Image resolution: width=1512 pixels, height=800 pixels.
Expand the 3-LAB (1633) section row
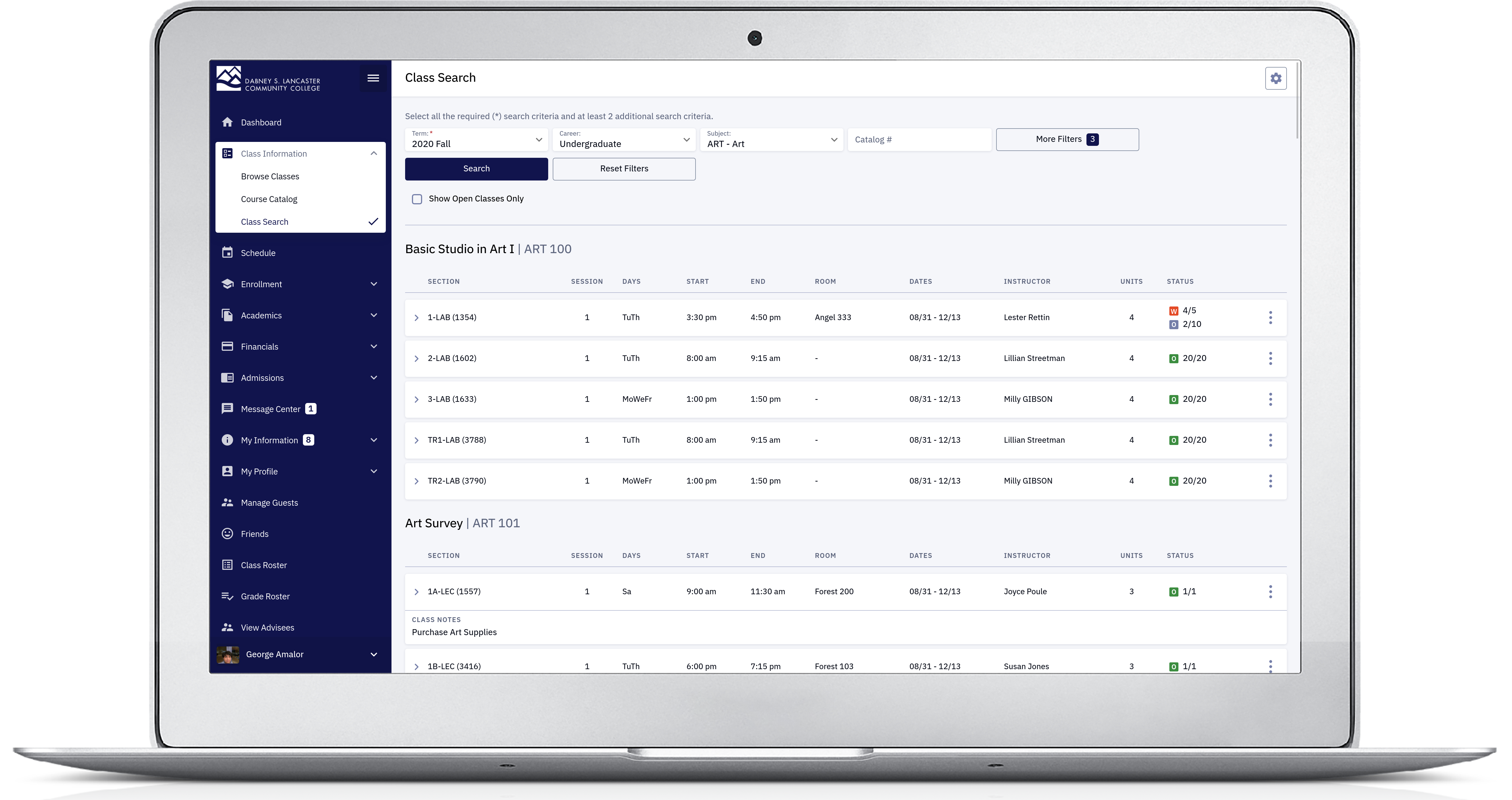coord(416,399)
